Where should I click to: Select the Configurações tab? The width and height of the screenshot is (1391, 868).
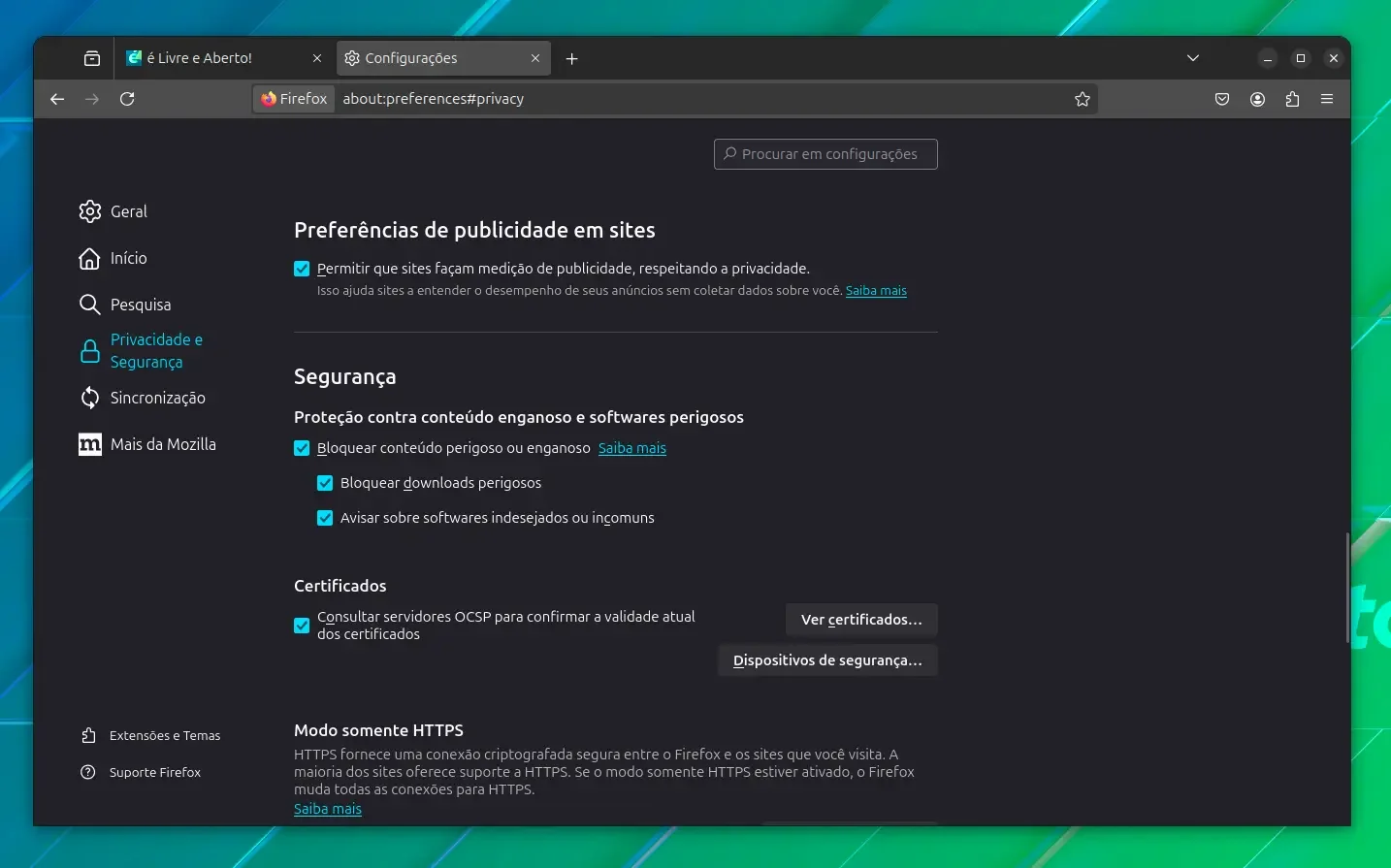[x=443, y=58]
